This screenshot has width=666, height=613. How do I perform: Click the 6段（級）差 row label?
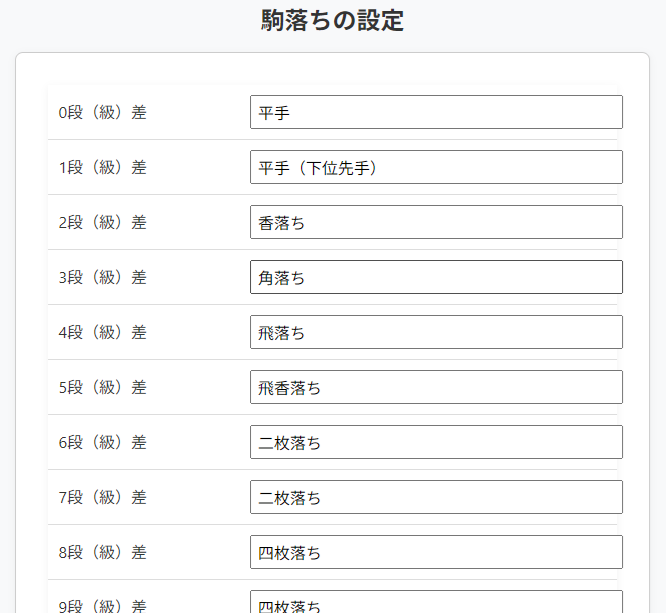102,443
